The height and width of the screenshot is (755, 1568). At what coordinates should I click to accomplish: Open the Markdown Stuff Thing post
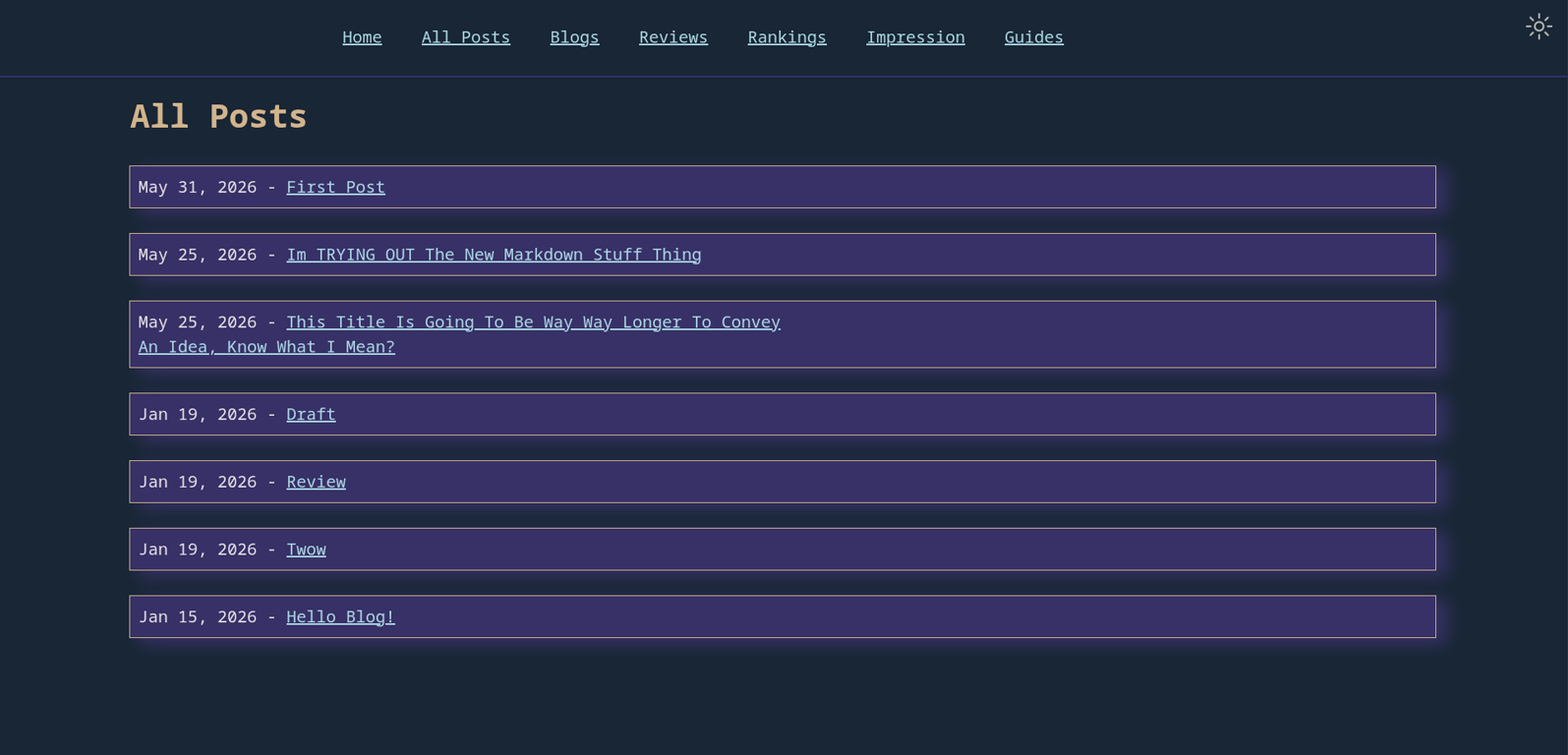[x=494, y=255]
